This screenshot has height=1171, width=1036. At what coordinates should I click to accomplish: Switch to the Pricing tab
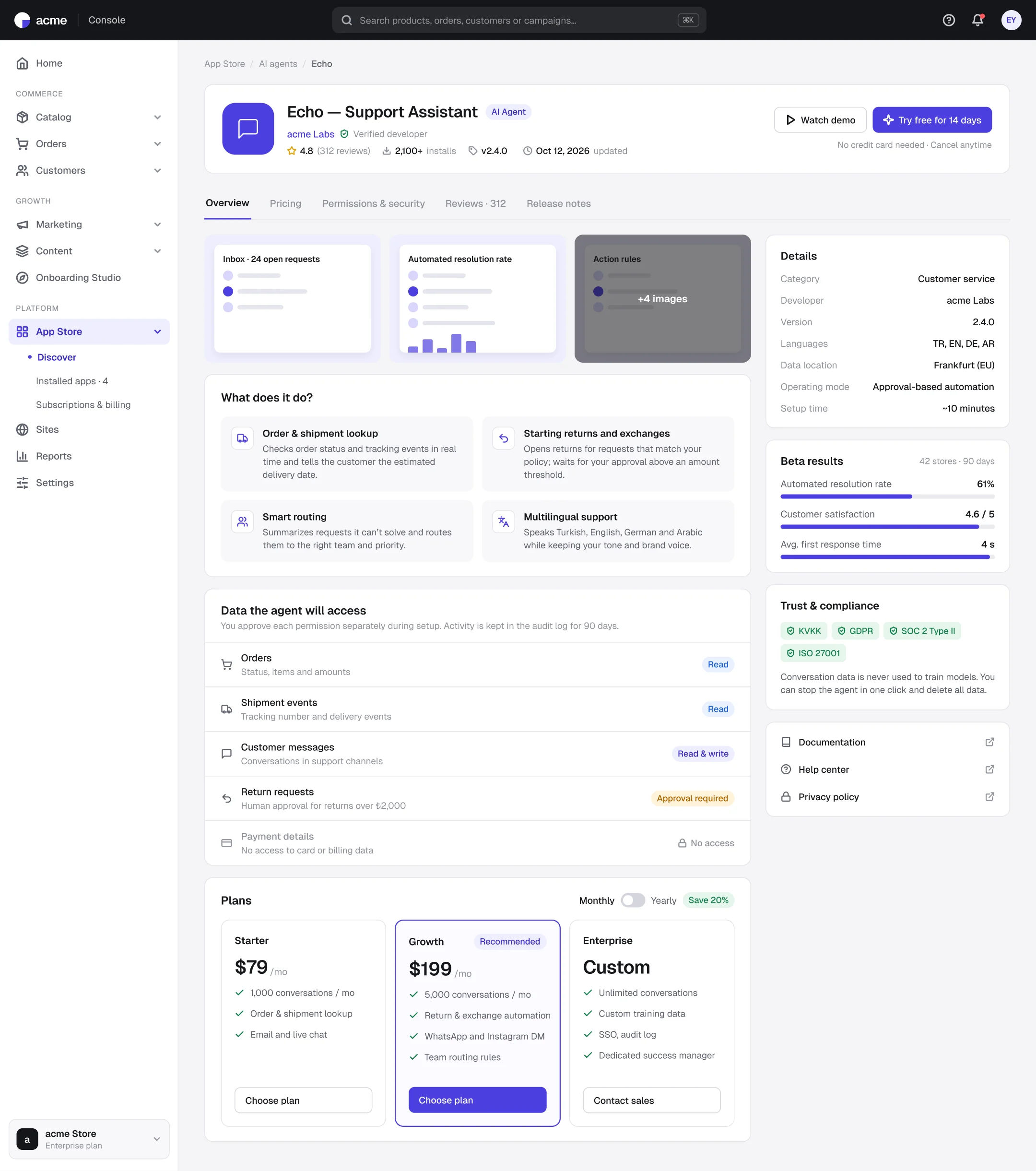point(285,203)
